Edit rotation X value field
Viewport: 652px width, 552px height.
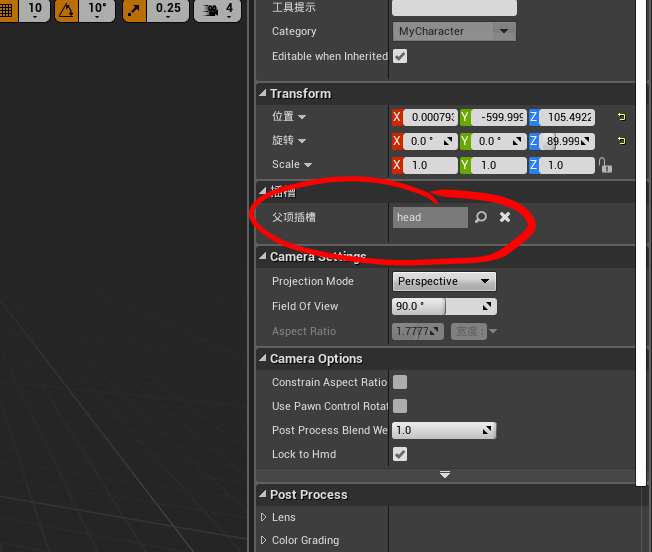430,141
